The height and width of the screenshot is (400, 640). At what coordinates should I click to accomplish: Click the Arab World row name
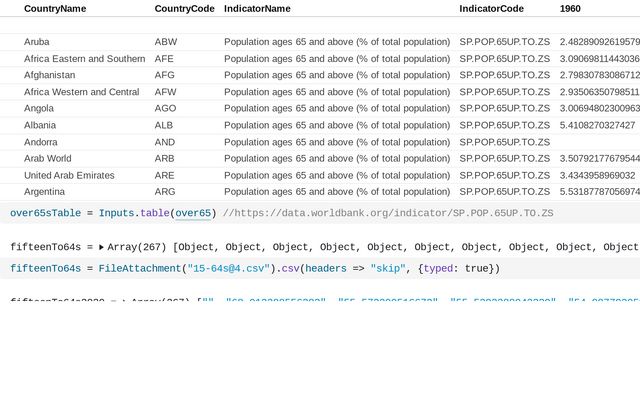(47, 158)
